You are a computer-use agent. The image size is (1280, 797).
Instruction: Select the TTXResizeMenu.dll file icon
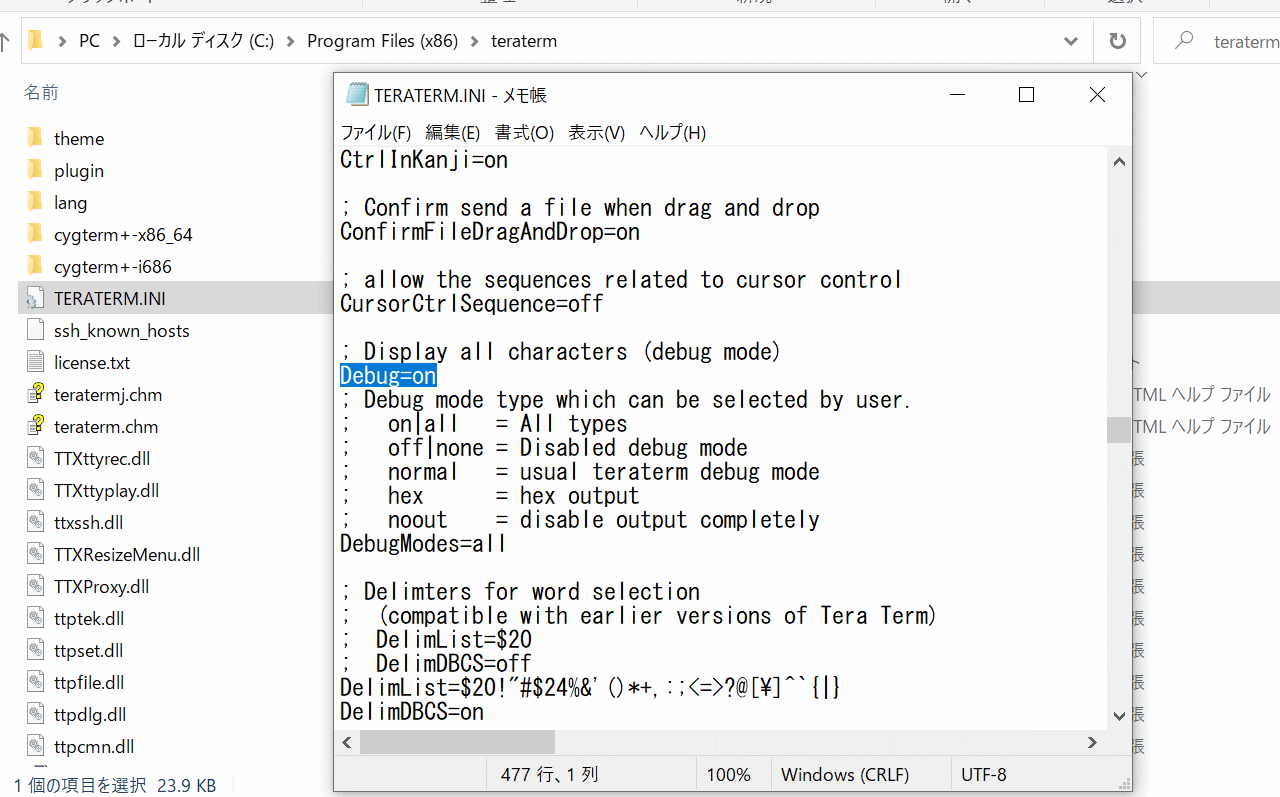(35, 554)
